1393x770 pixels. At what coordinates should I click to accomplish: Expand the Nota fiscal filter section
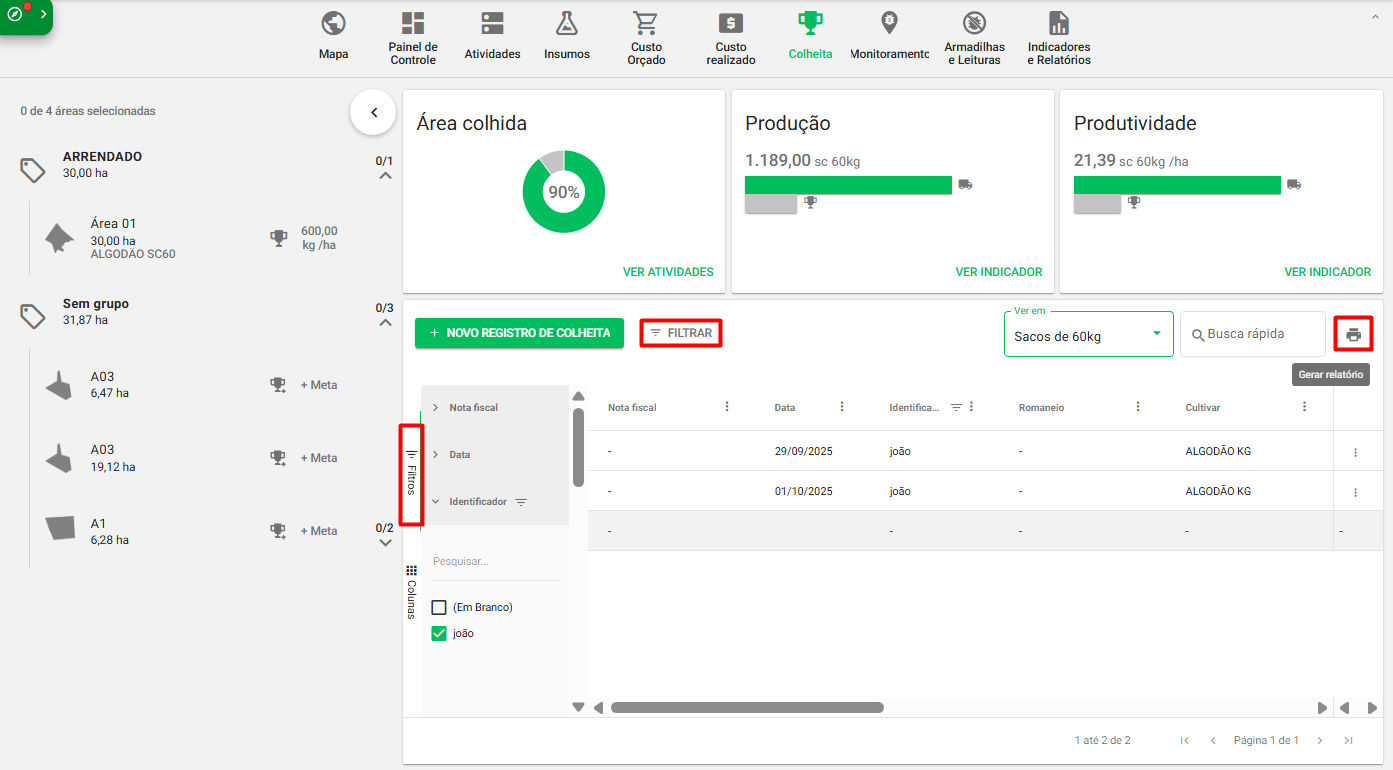pyautogui.click(x=436, y=408)
